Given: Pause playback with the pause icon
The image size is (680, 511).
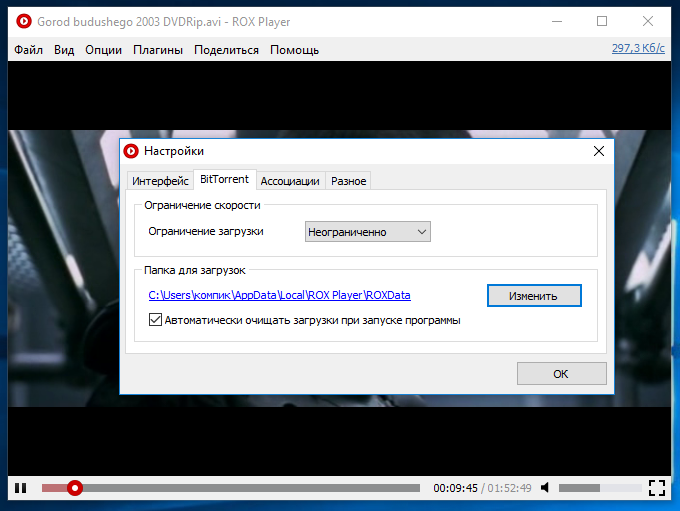Looking at the screenshot, I should (x=20, y=488).
